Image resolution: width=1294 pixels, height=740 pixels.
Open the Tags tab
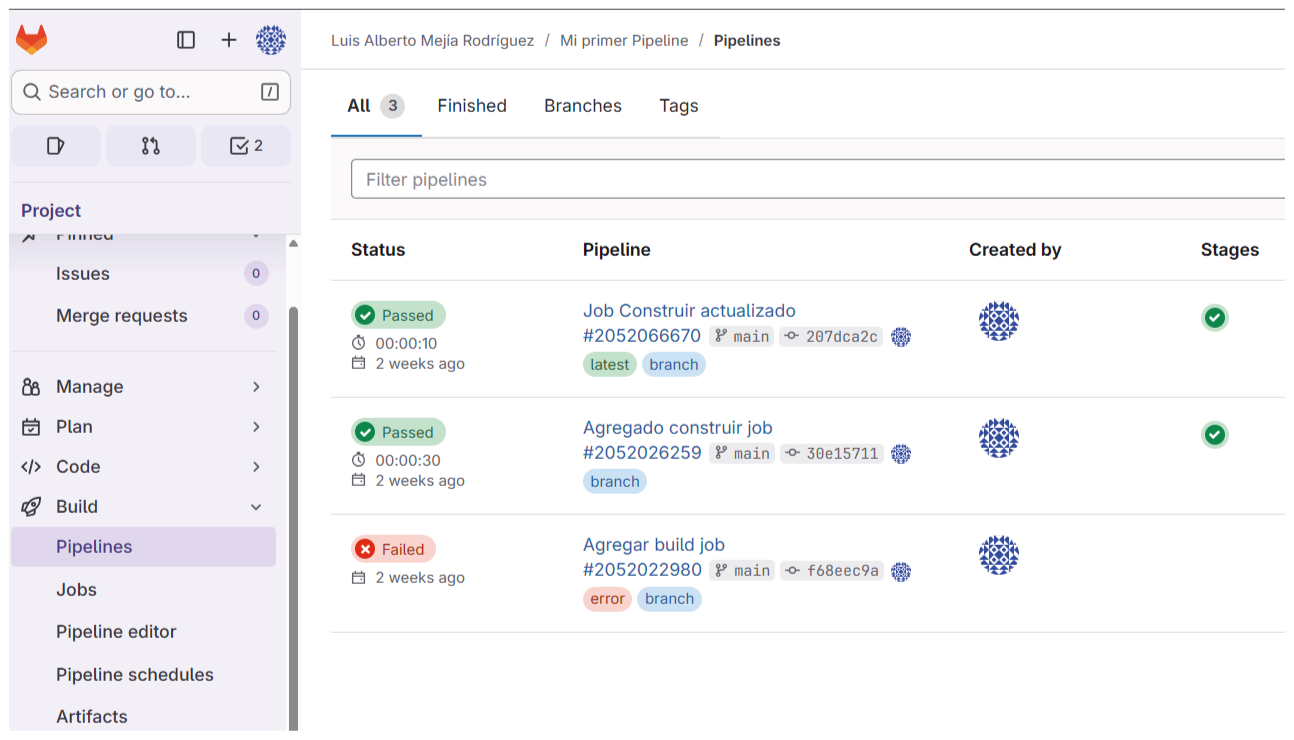coord(679,106)
